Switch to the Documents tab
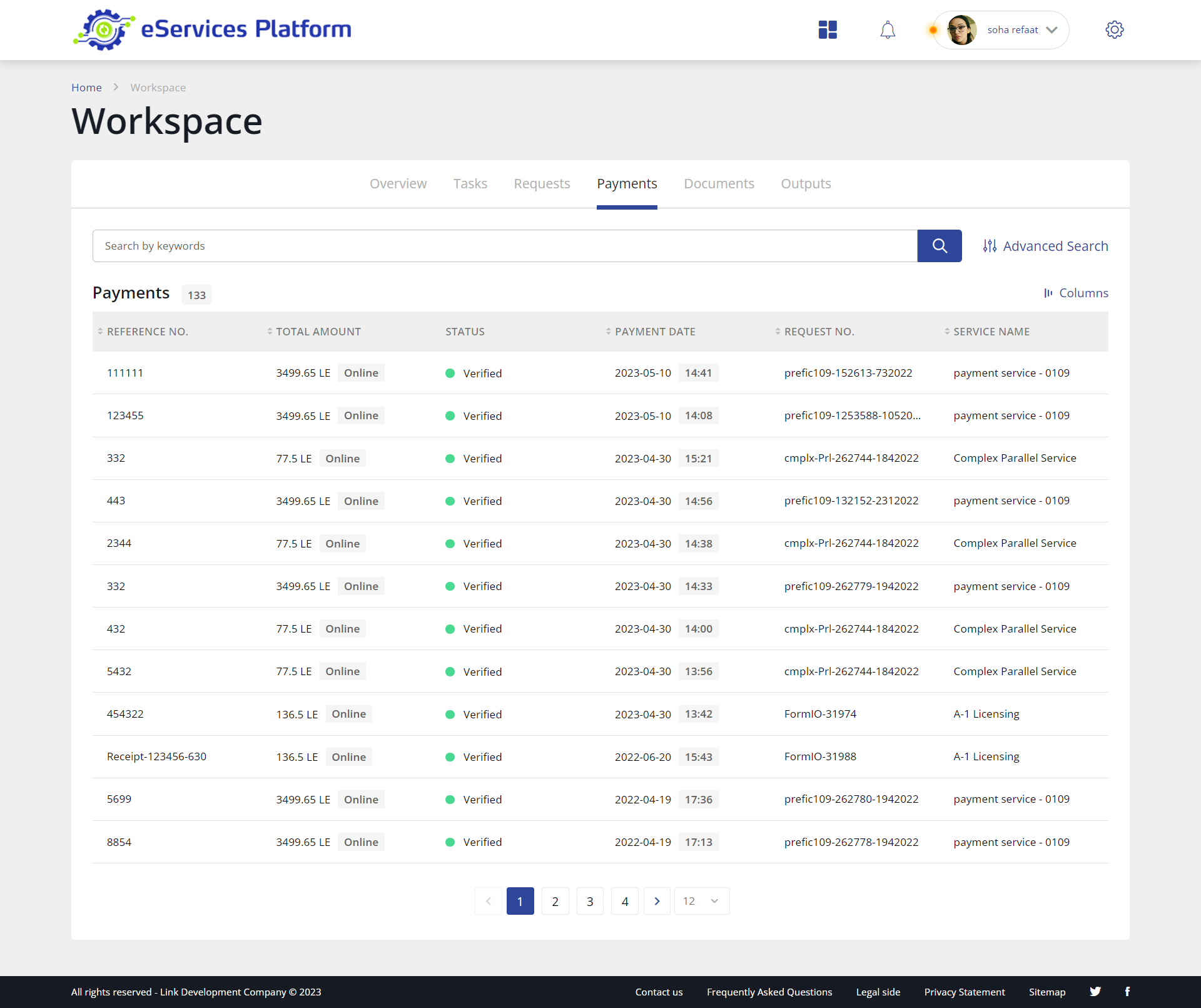1201x1008 pixels. 719,183
